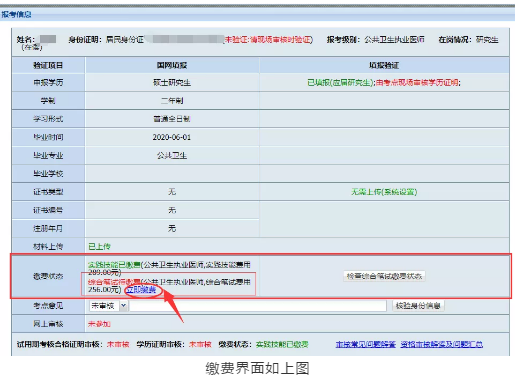Select the 国网填报 column header
This screenshot has width=515, height=377.
172,65
